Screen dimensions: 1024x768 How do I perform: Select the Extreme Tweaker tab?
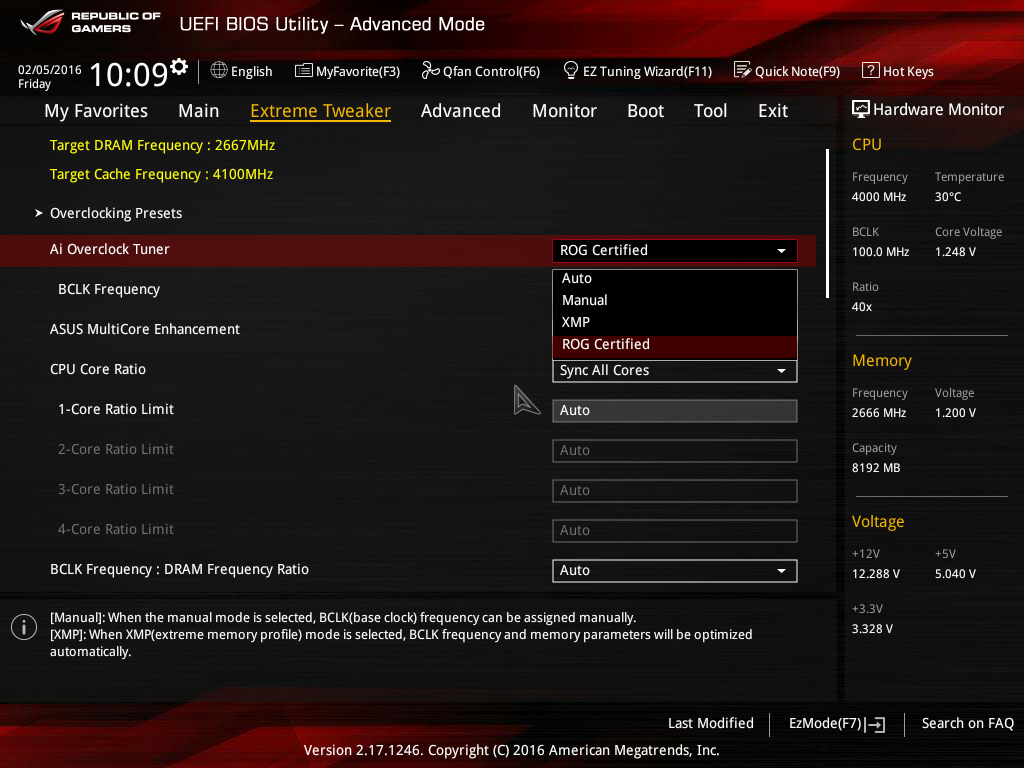point(321,111)
